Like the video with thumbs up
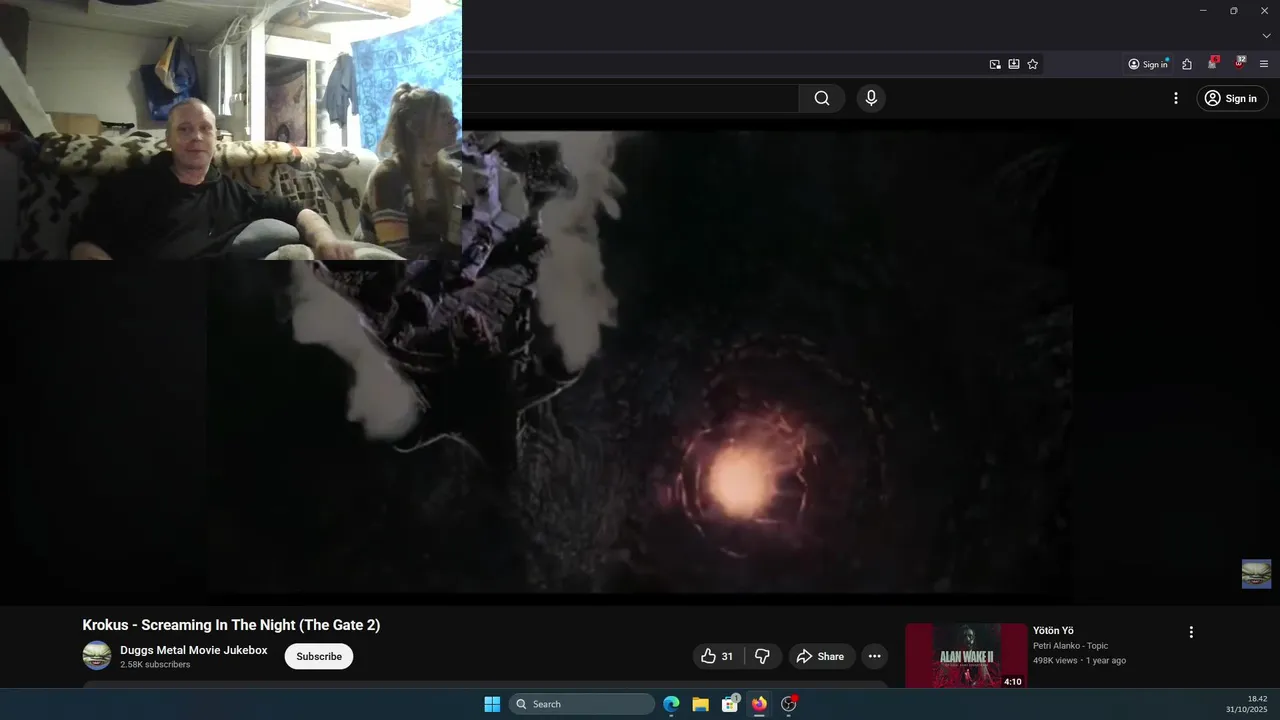Screen dimensions: 1280x720 (x=717, y=656)
